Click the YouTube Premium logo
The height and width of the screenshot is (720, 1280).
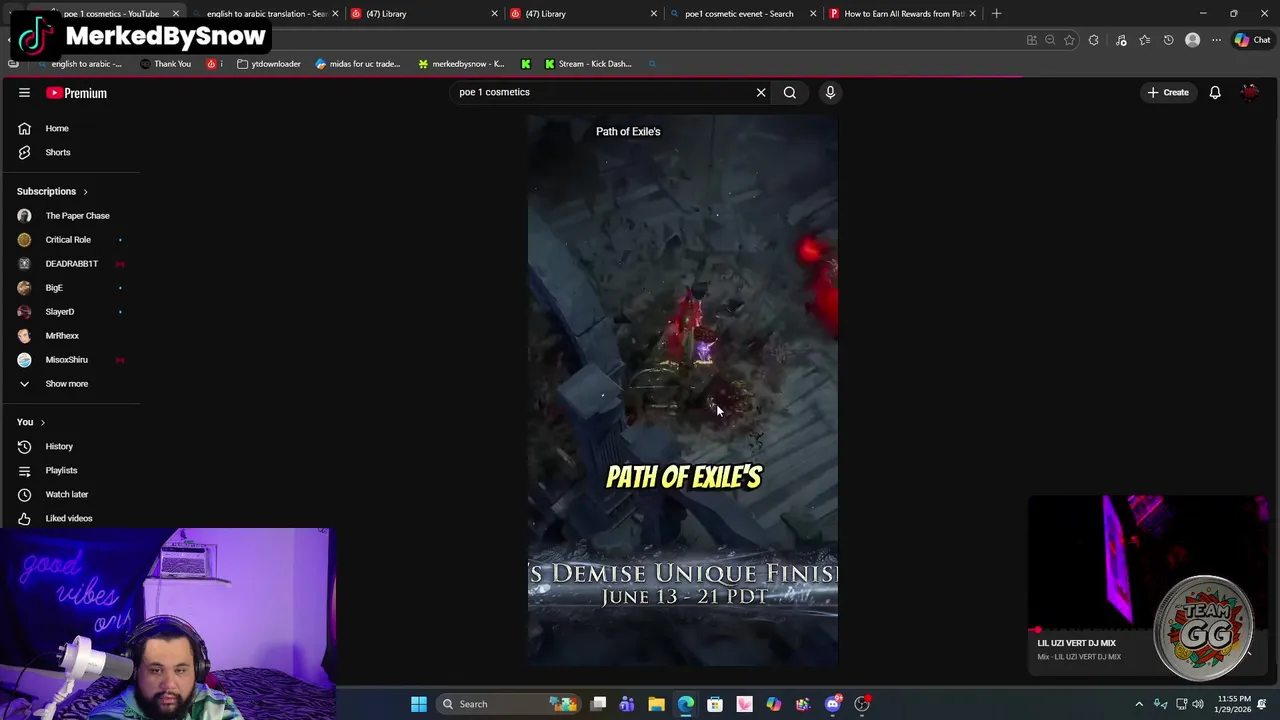tap(77, 93)
